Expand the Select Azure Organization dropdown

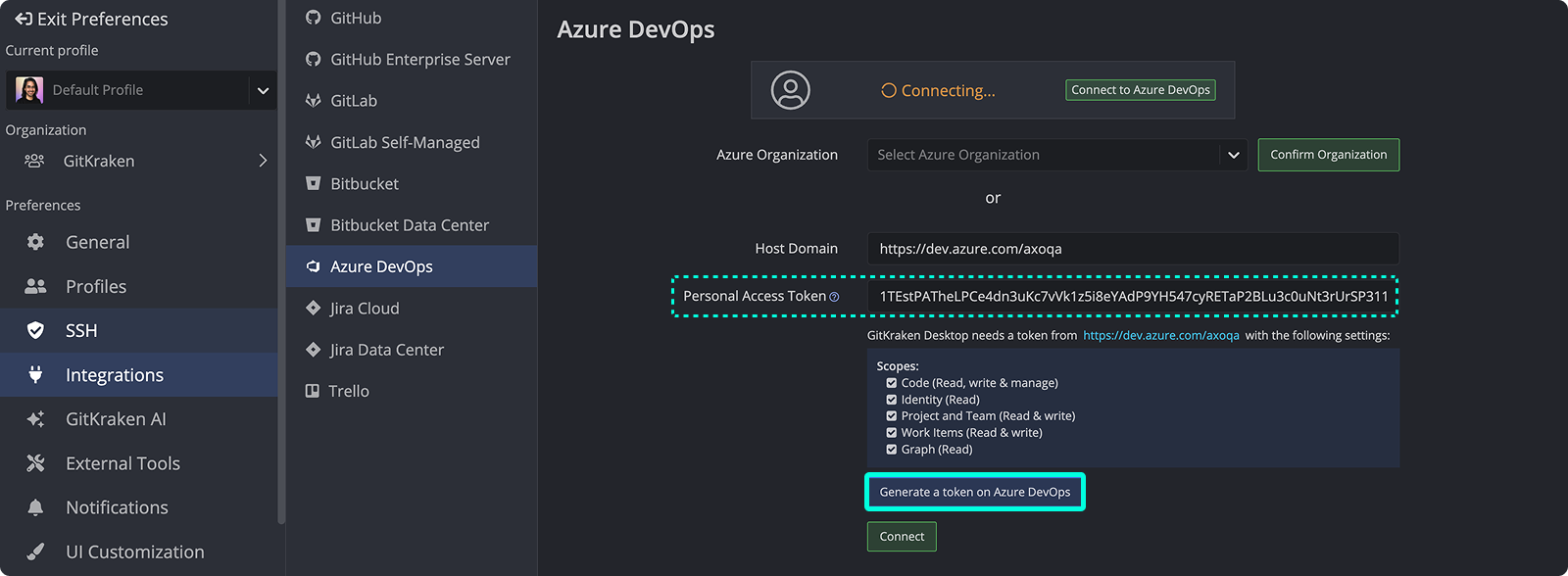click(1233, 155)
